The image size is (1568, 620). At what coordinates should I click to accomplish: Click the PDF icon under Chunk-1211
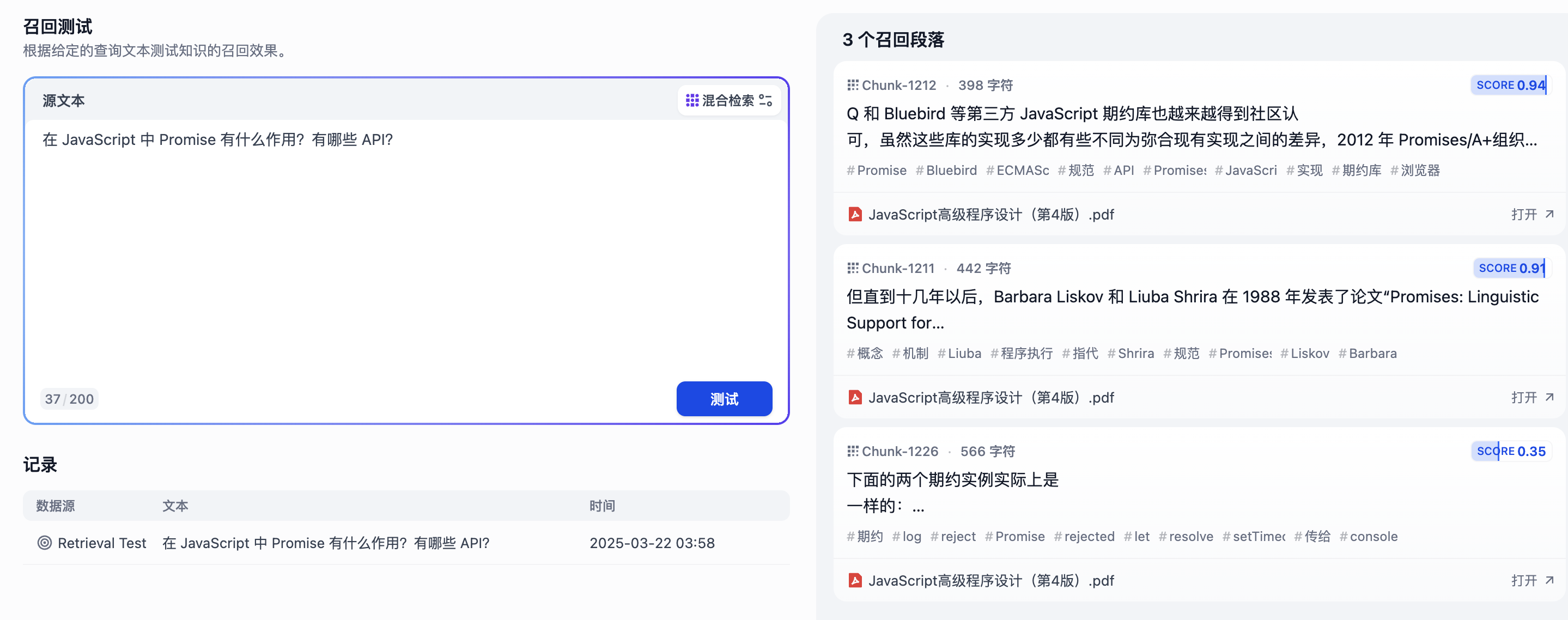tap(855, 397)
